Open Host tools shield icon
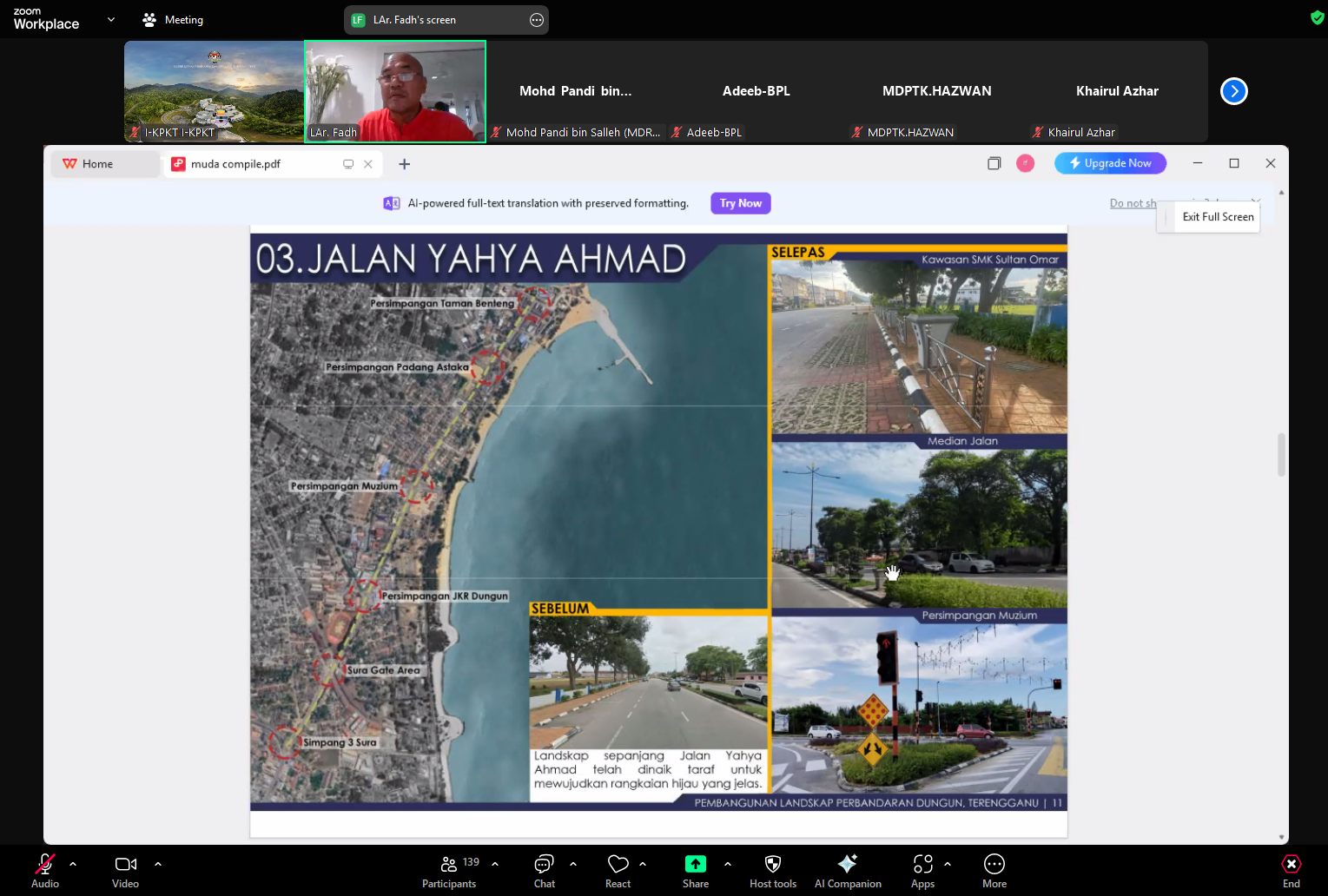 (x=773, y=864)
